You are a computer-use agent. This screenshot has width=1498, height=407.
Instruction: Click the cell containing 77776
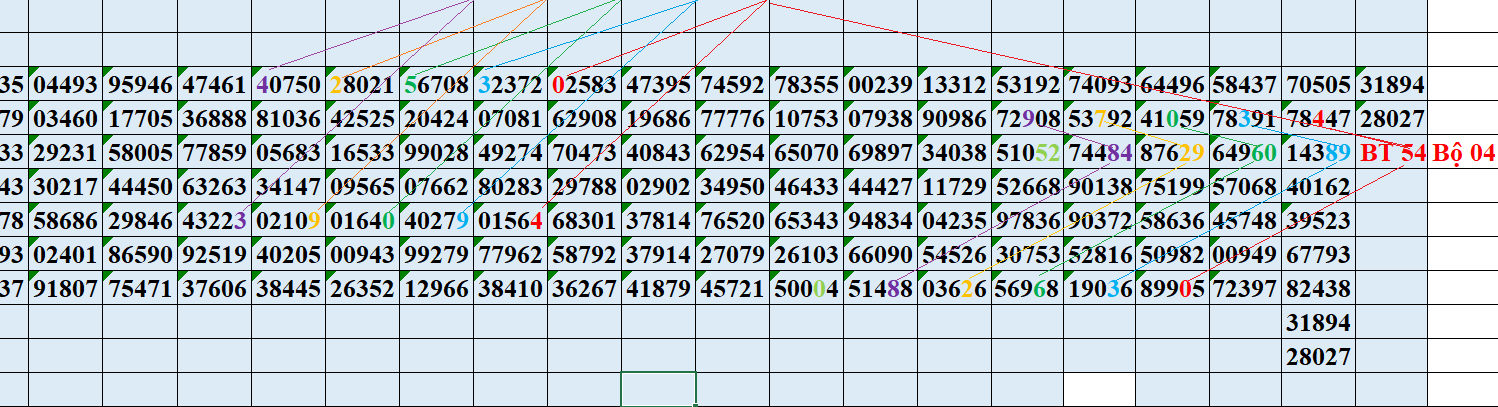click(x=733, y=120)
